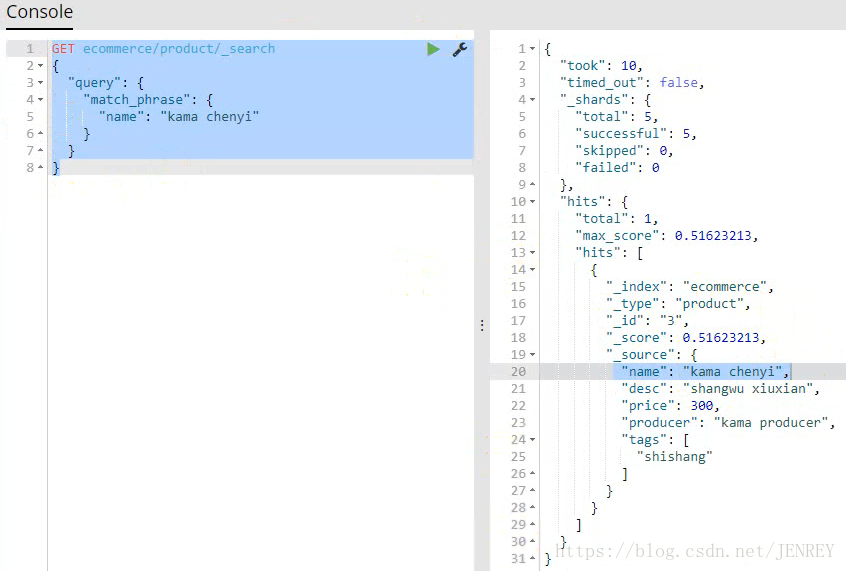
Task: Click the "failed": 0 line
Action: [617, 167]
